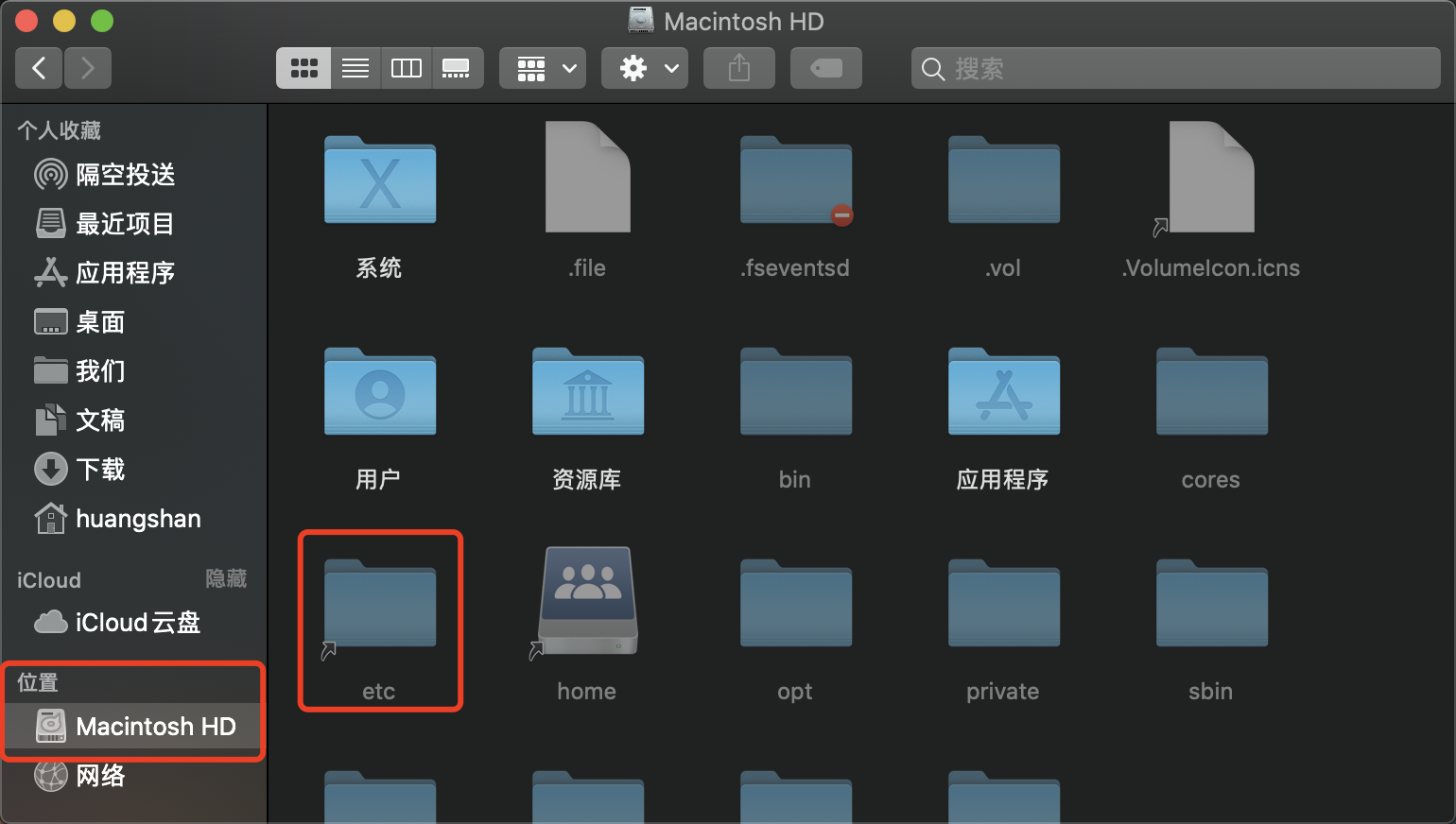Image resolution: width=1456 pixels, height=824 pixels.
Task: Select the 系统 folder icon
Action: 380,180
